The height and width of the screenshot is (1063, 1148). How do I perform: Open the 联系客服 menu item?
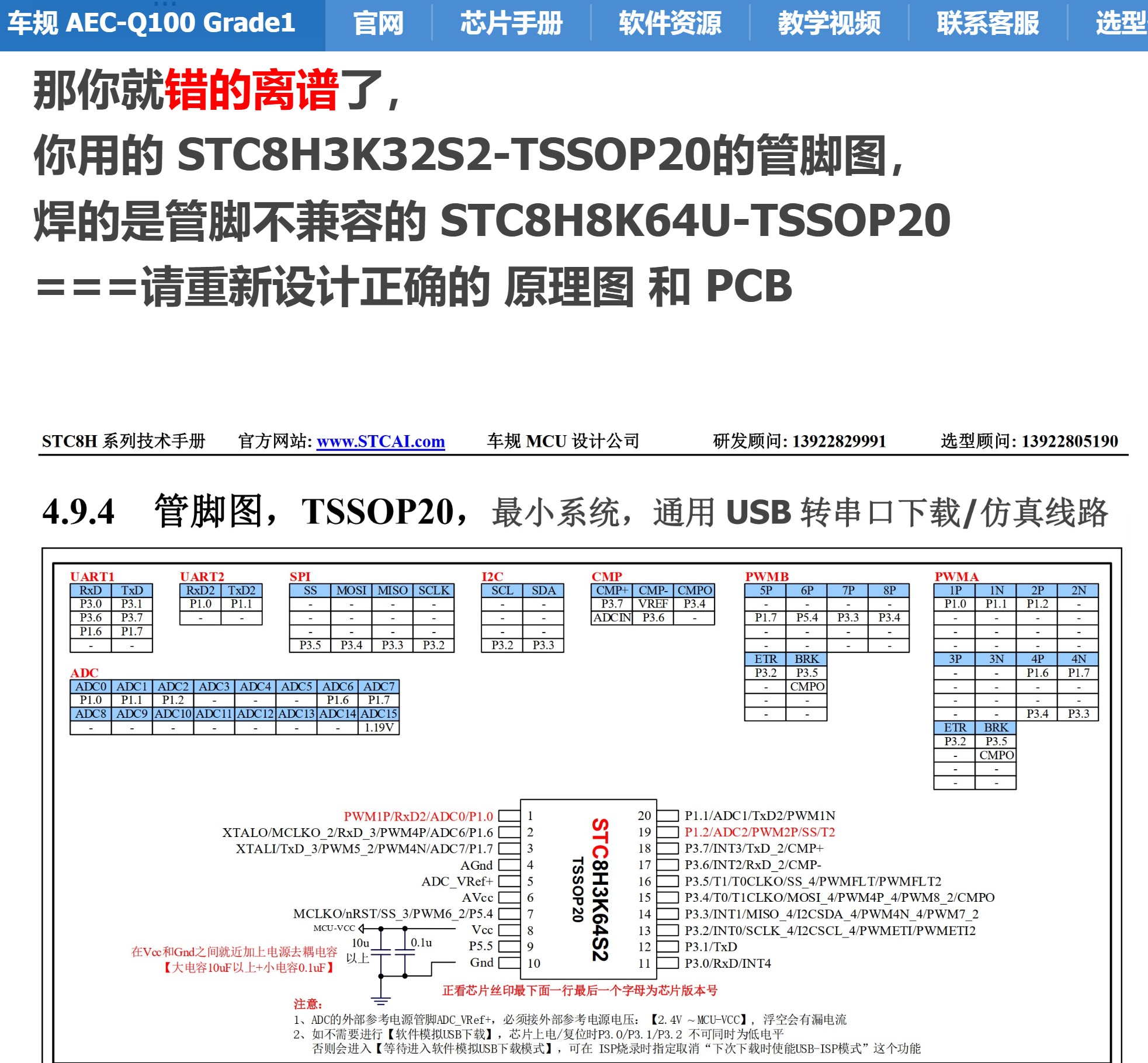click(x=988, y=23)
